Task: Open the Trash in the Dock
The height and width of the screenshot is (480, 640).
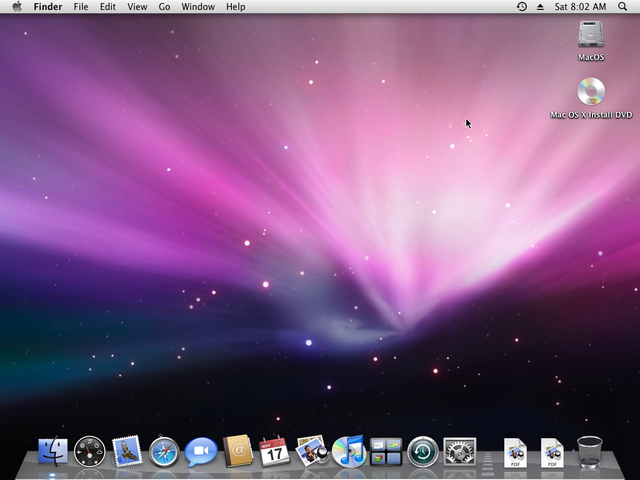Action: tap(589, 451)
